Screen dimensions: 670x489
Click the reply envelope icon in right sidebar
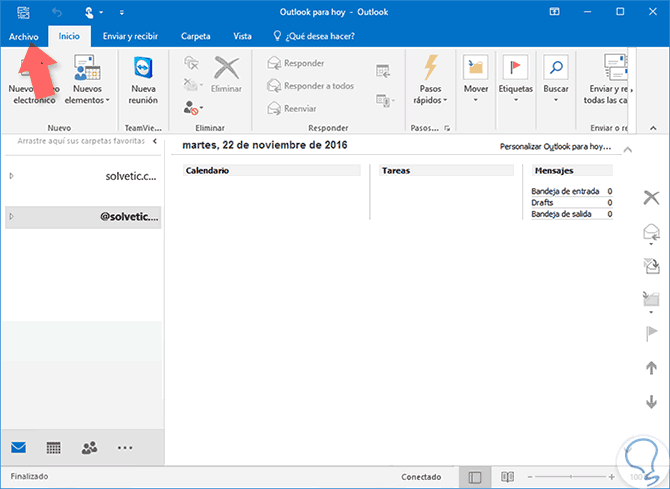(x=651, y=233)
